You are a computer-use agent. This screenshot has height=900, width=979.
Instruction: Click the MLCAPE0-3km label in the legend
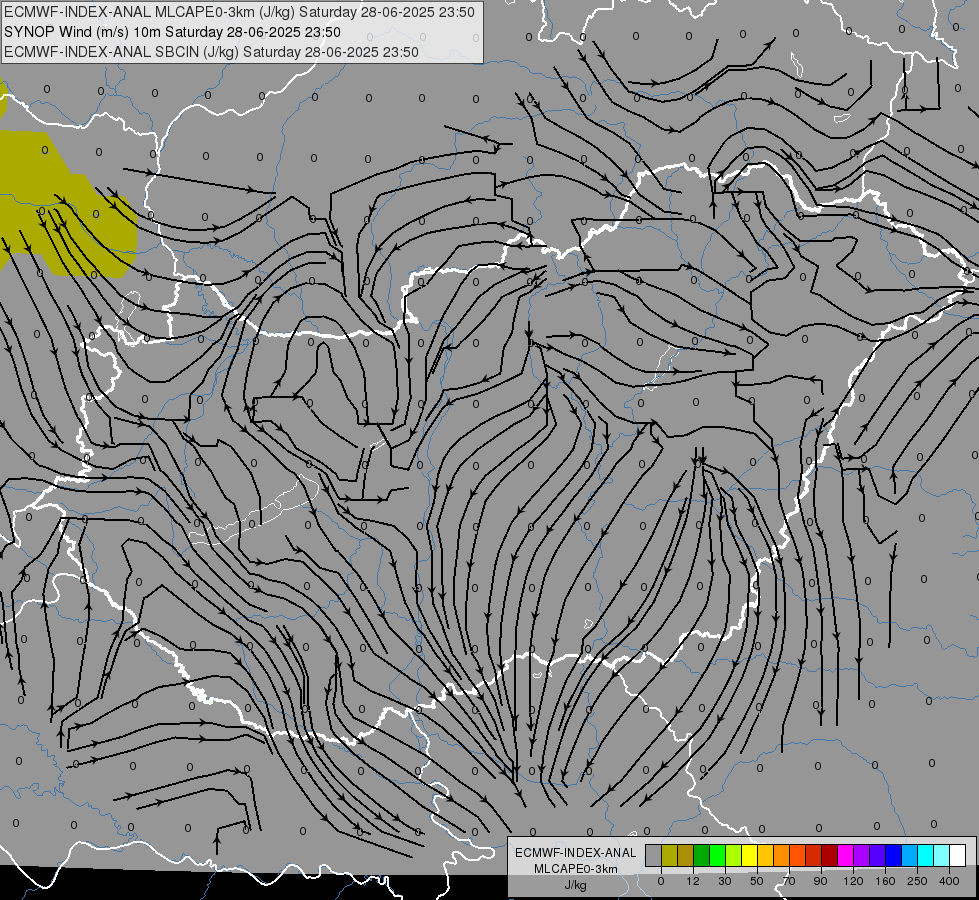click(576, 869)
